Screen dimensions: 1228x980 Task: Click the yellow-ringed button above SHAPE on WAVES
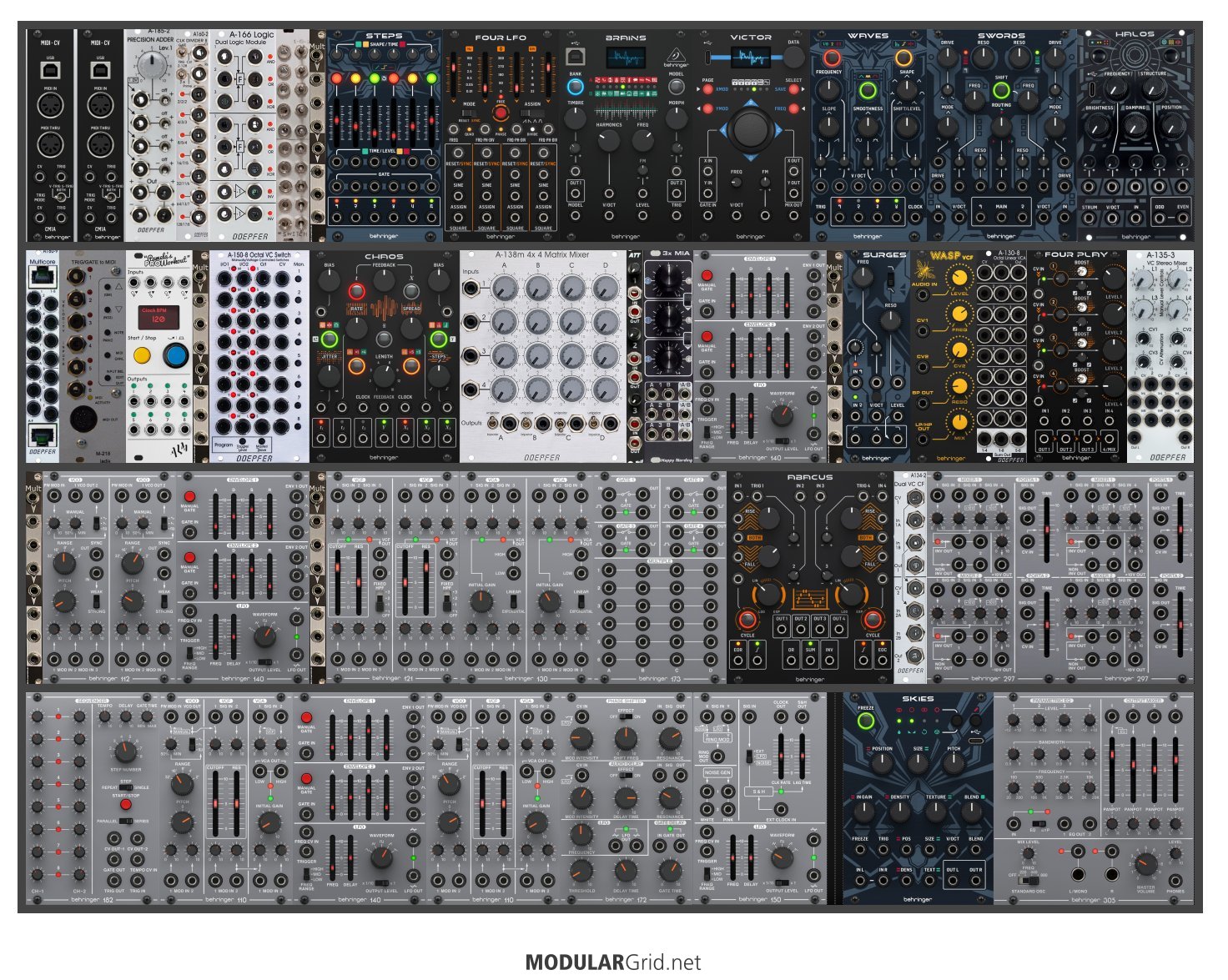point(903,58)
